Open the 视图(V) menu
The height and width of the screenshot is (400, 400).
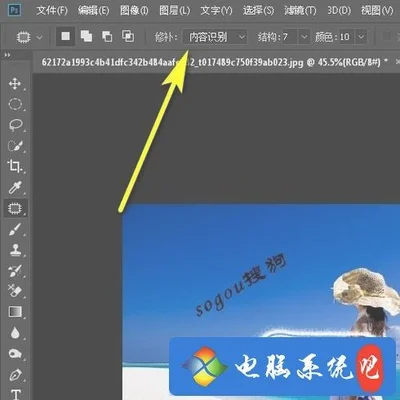coord(377,11)
